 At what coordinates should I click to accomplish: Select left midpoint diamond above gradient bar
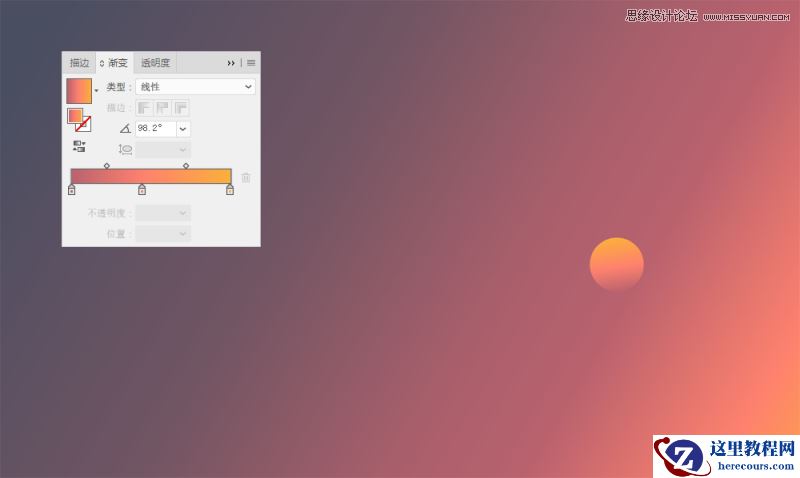pyautogui.click(x=107, y=166)
